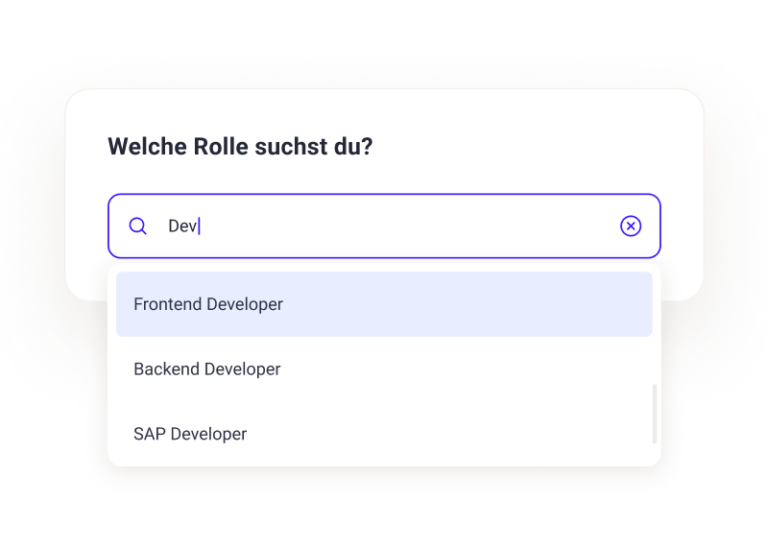Clear the search field with X icon
Image resolution: width=768 pixels, height=547 pixels.
pyautogui.click(x=630, y=226)
